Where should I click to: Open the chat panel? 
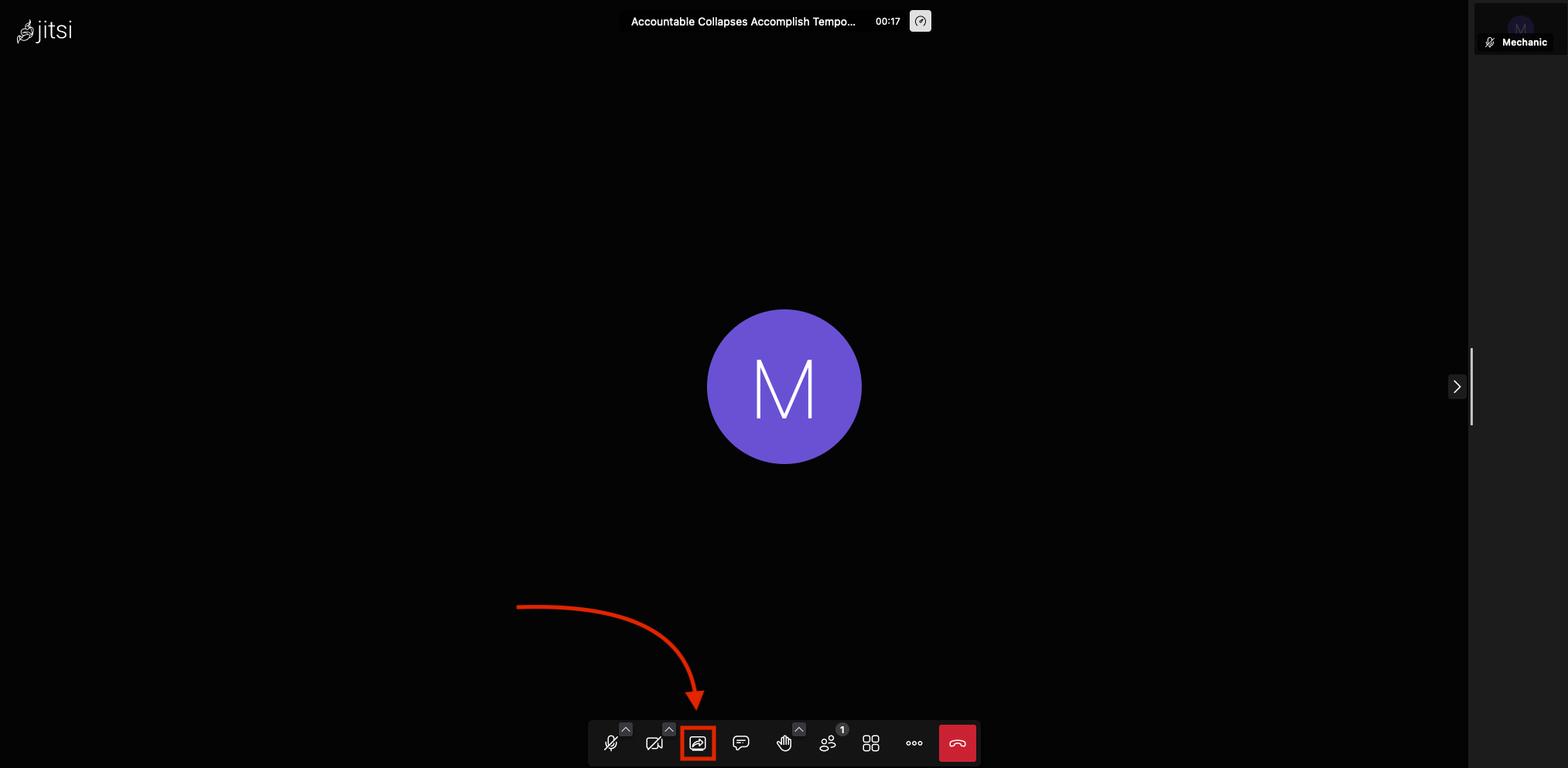741,743
